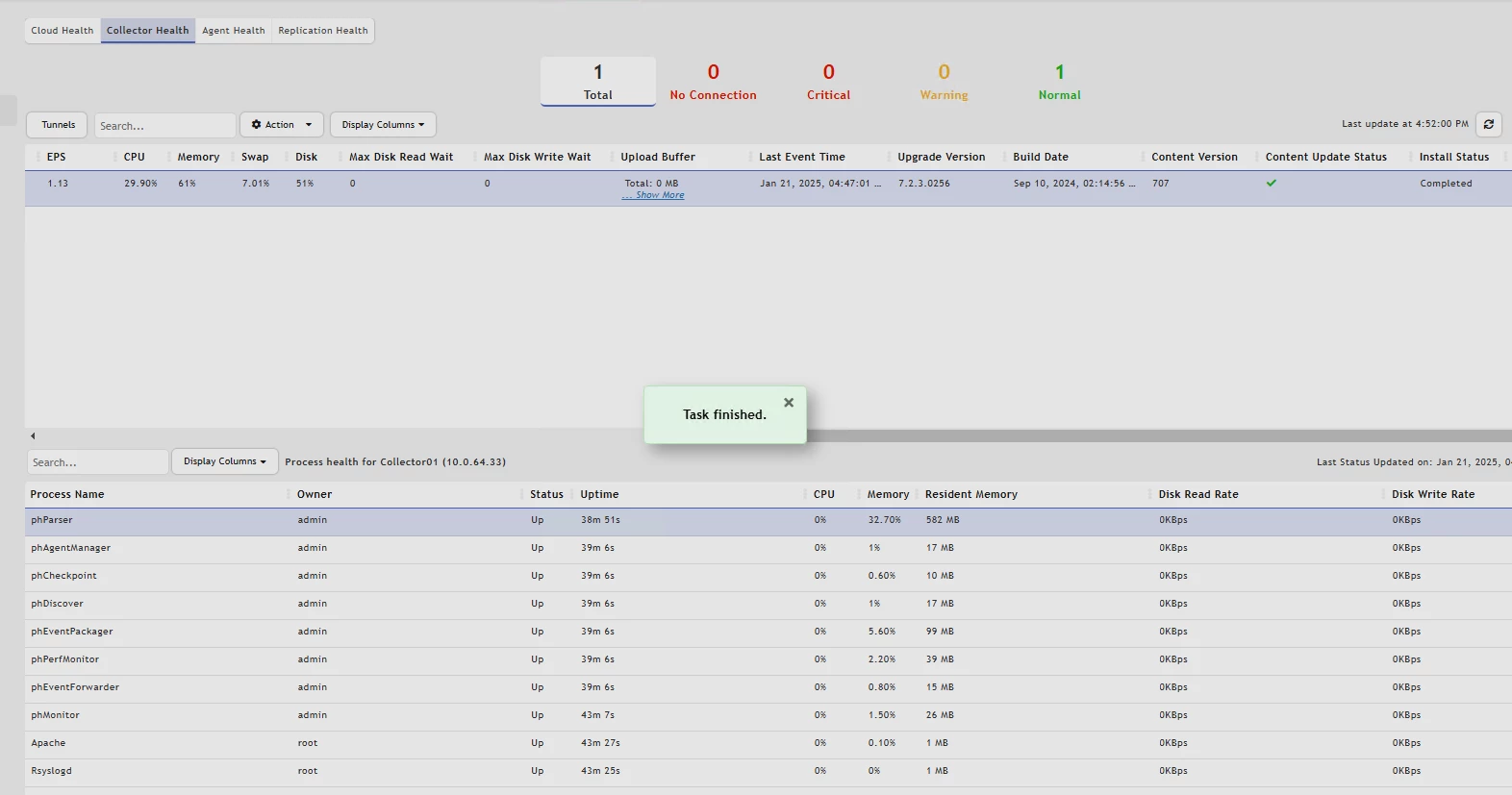
Task: Sort by EPS column header
Action: tap(57, 157)
